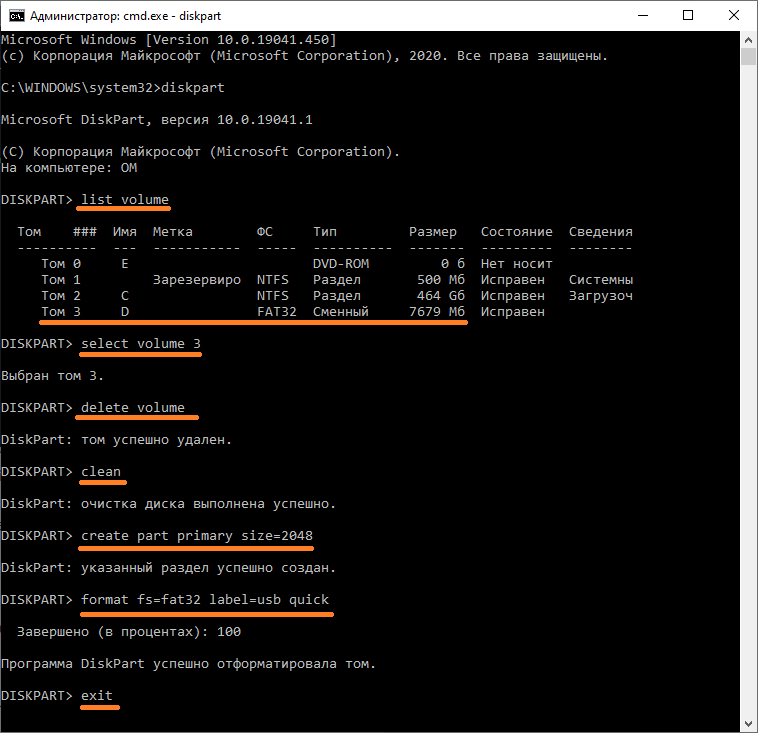Click 'Размер' column header
The height and width of the screenshot is (733, 758).
click(433, 232)
